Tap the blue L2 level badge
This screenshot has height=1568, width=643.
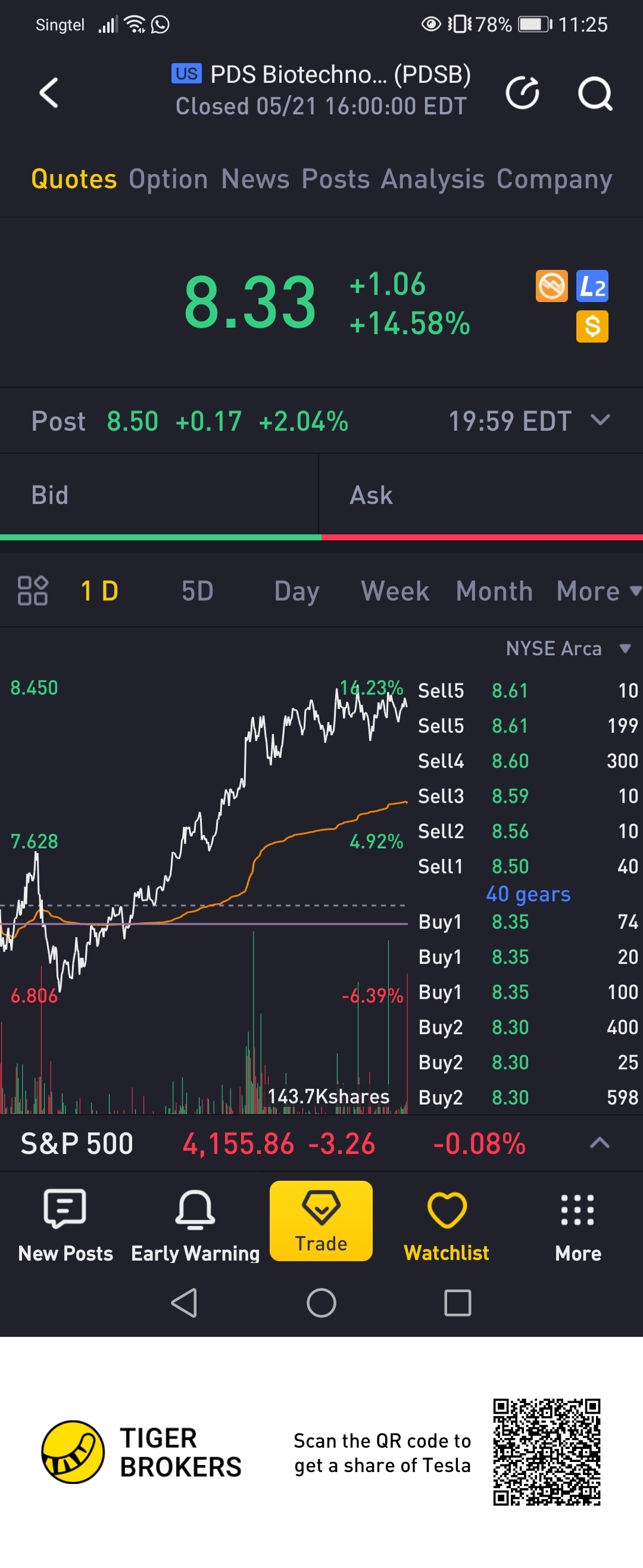pyautogui.click(x=592, y=286)
